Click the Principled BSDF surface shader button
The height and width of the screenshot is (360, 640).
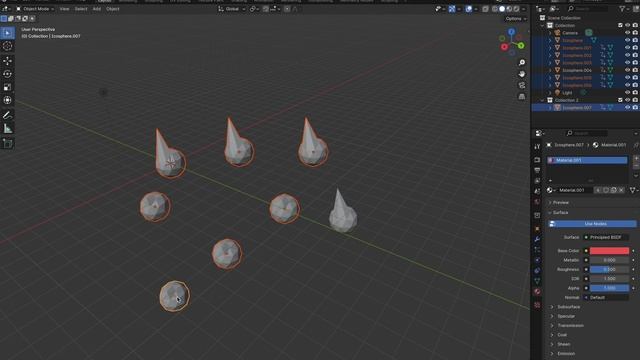[x=606, y=237]
